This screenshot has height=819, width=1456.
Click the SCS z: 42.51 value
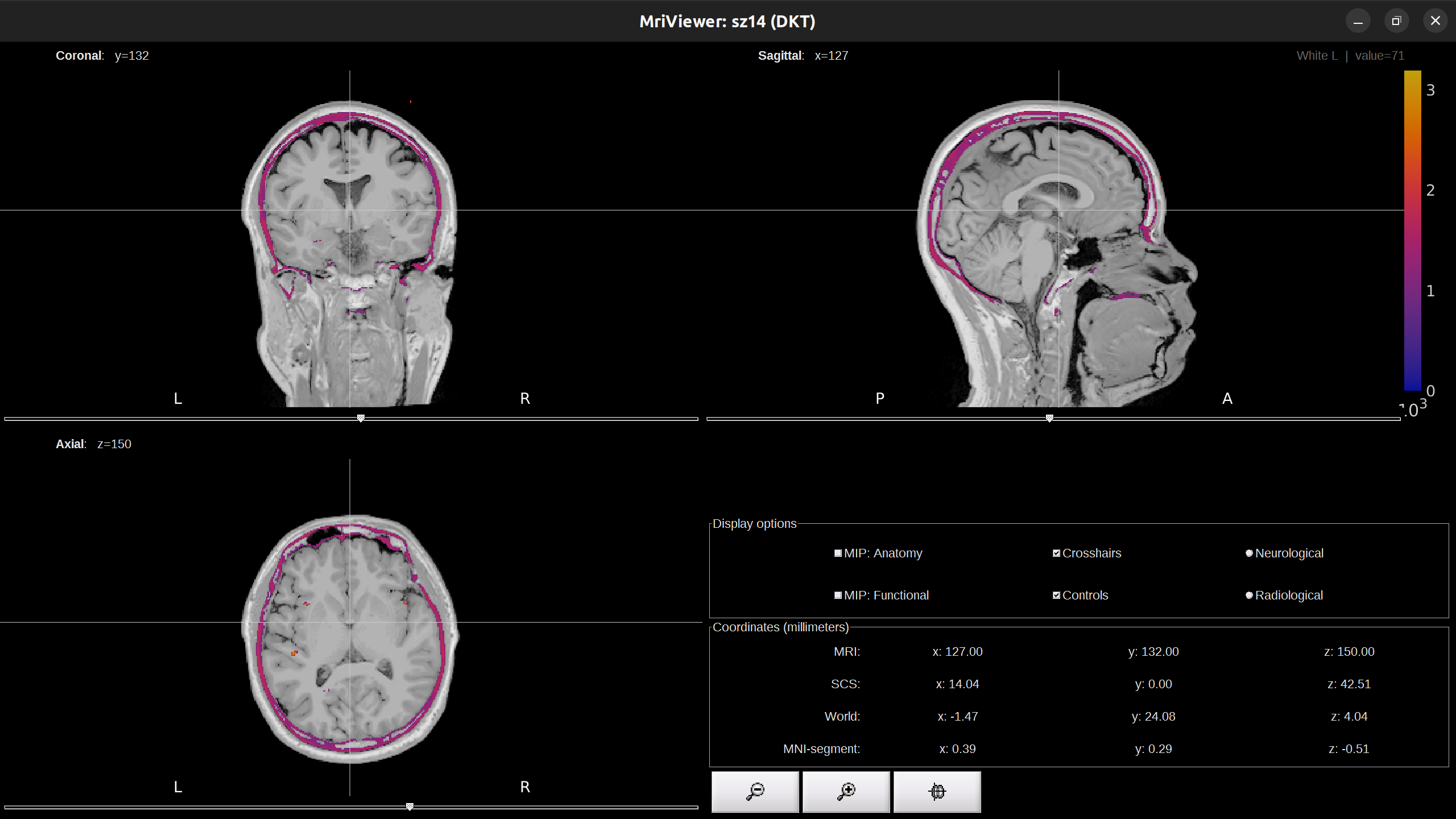click(1349, 684)
